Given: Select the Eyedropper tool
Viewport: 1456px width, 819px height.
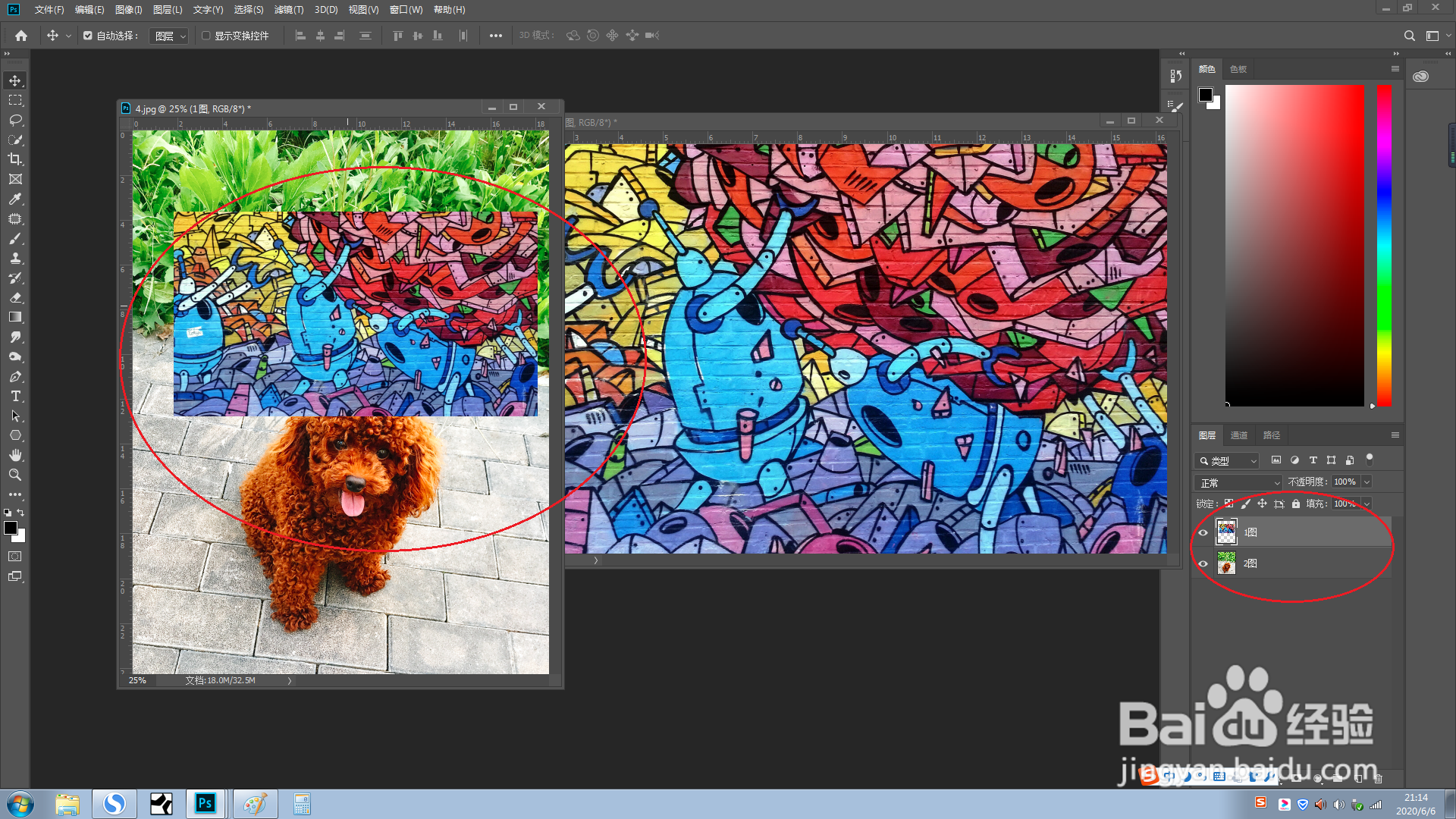Looking at the screenshot, I should coord(15,199).
